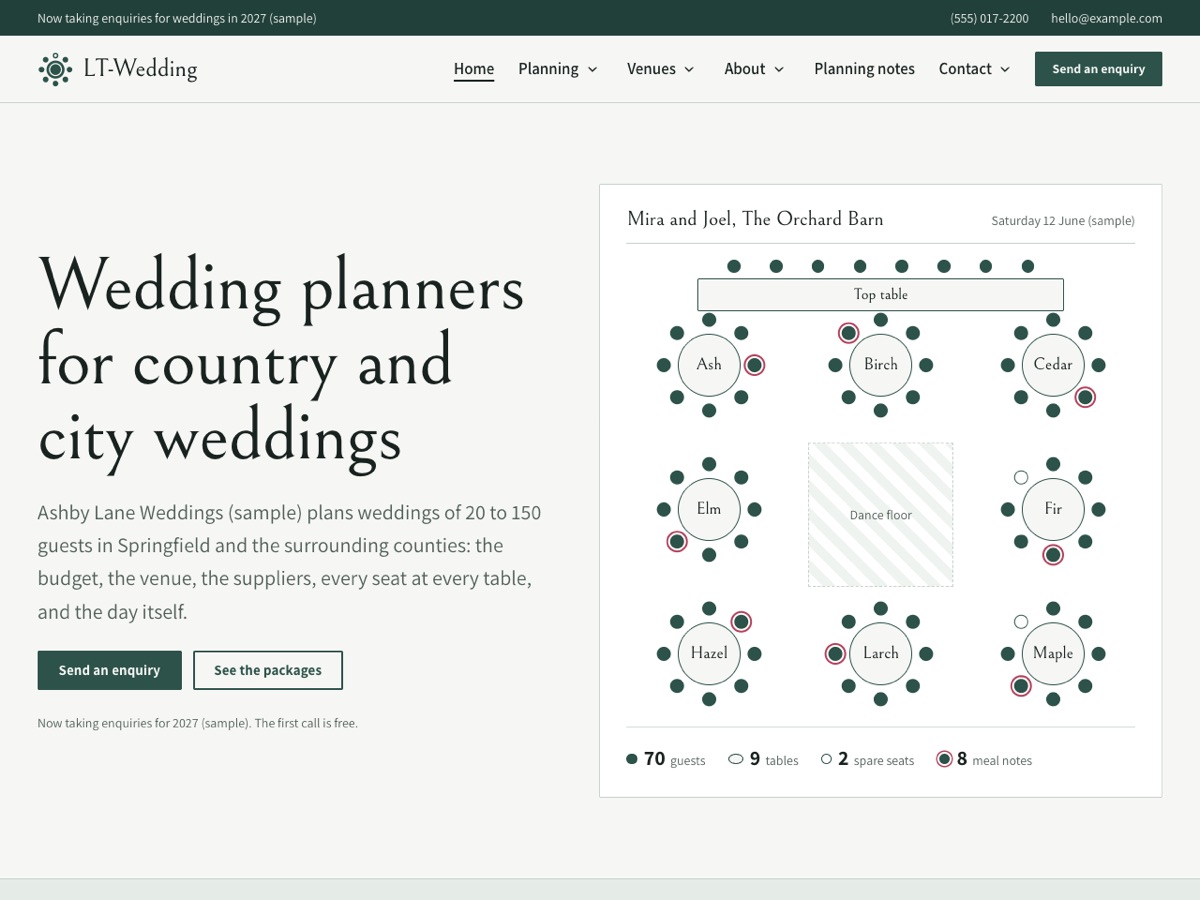
Task: Open the Home nav link
Action: pyautogui.click(x=474, y=69)
